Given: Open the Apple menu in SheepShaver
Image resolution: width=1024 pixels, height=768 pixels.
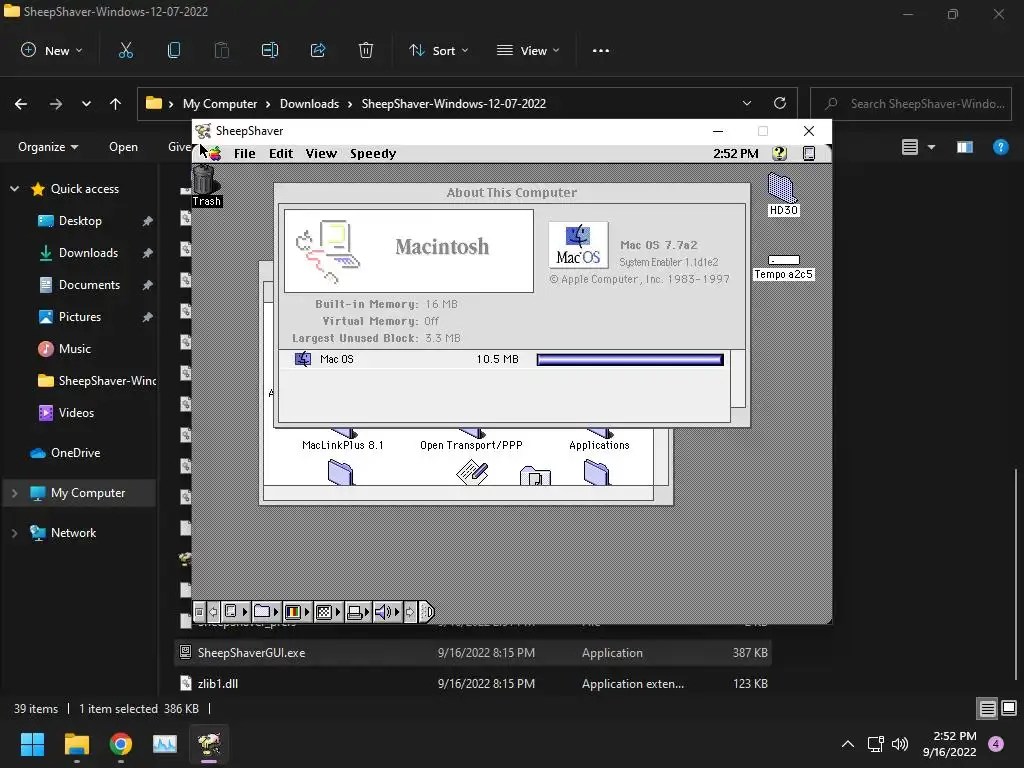Looking at the screenshot, I should coord(215,153).
